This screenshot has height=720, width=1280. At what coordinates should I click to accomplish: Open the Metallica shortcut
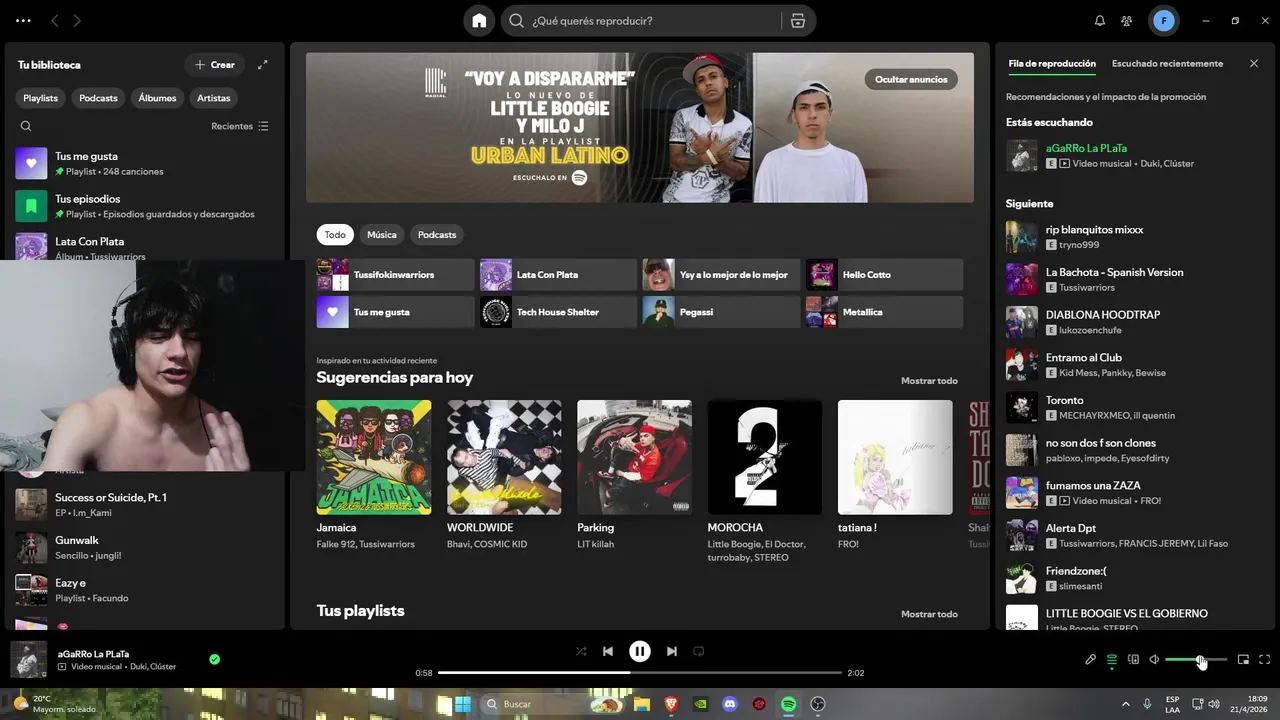coord(884,312)
